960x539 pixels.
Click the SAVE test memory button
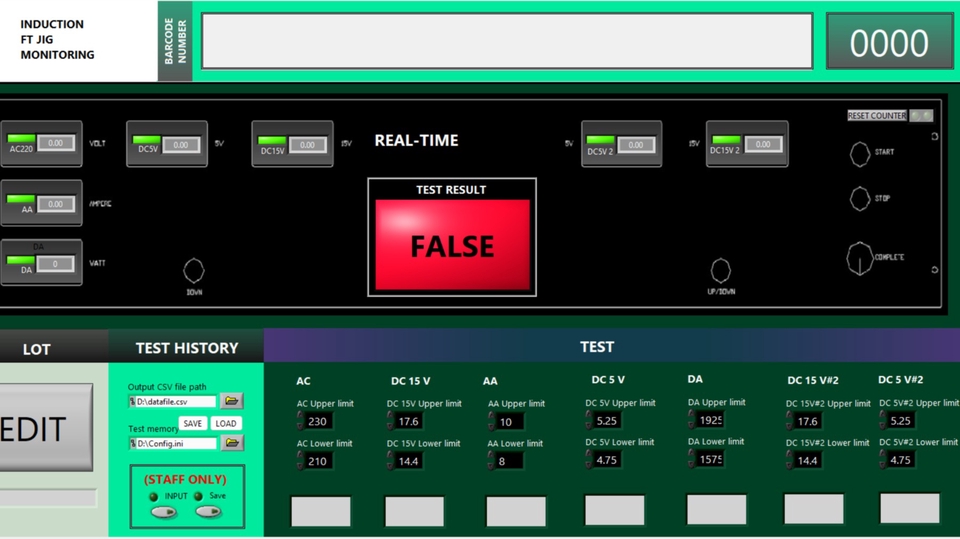click(x=192, y=423)
